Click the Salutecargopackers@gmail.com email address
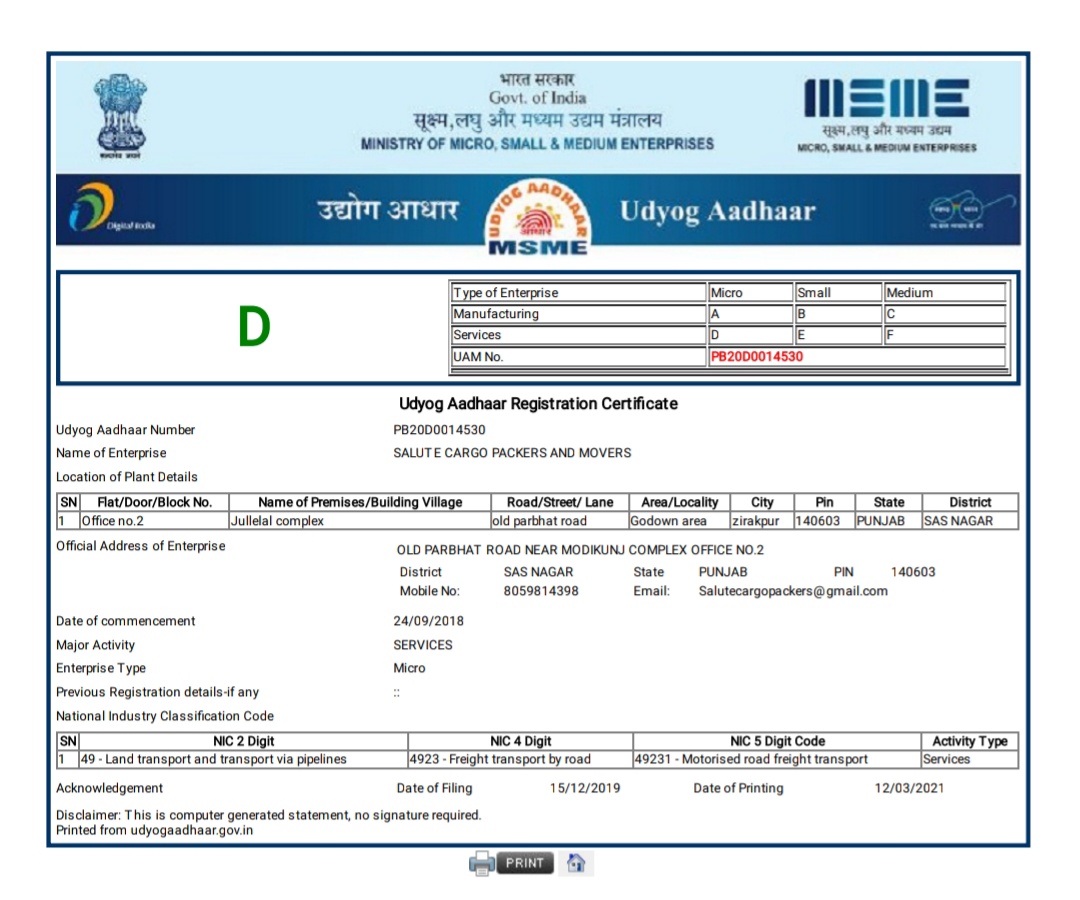Viewport: 1080px width, 900px height. (x=793, y=591)
